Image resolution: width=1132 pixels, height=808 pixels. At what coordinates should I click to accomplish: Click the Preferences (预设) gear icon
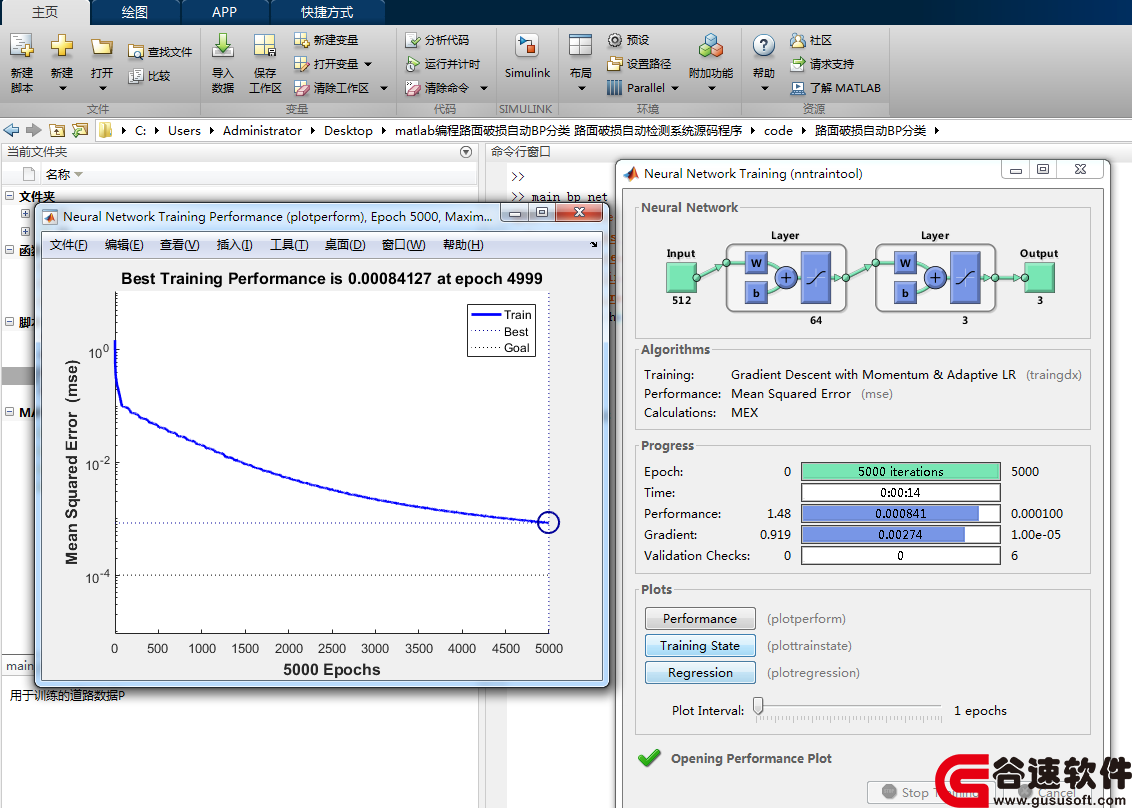614,40
